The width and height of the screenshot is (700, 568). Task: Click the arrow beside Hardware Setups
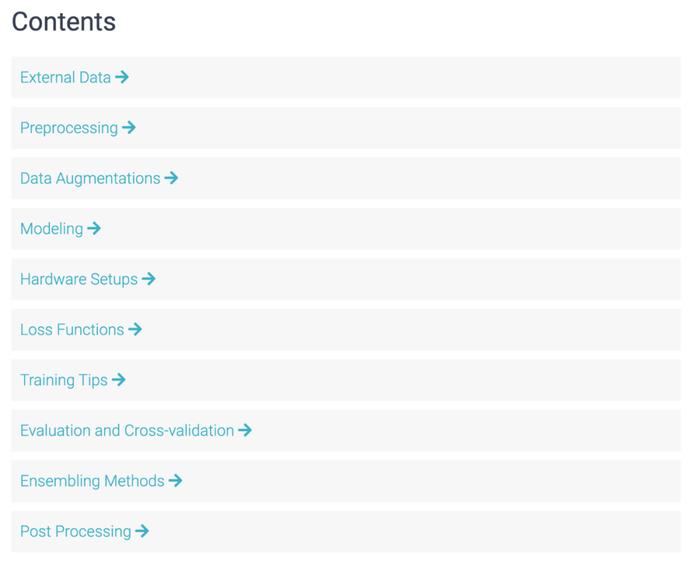click(x=149, y=279)
